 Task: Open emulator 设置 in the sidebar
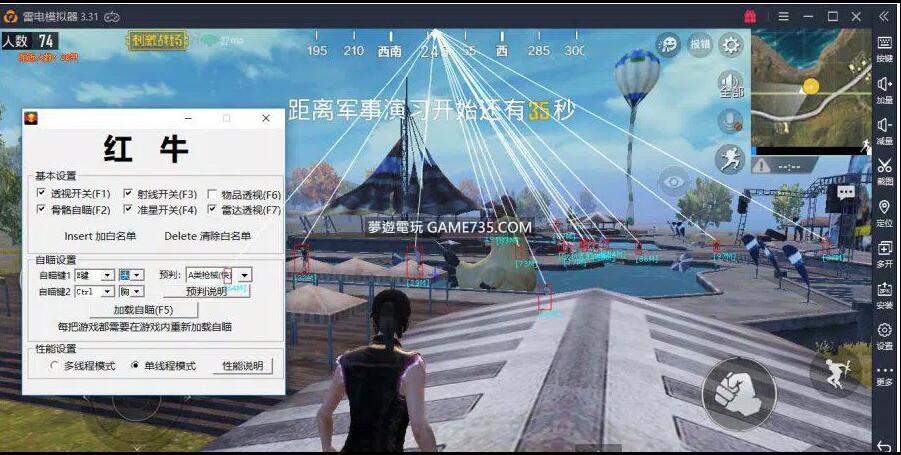pyautogui.click(x=884, y=336)
